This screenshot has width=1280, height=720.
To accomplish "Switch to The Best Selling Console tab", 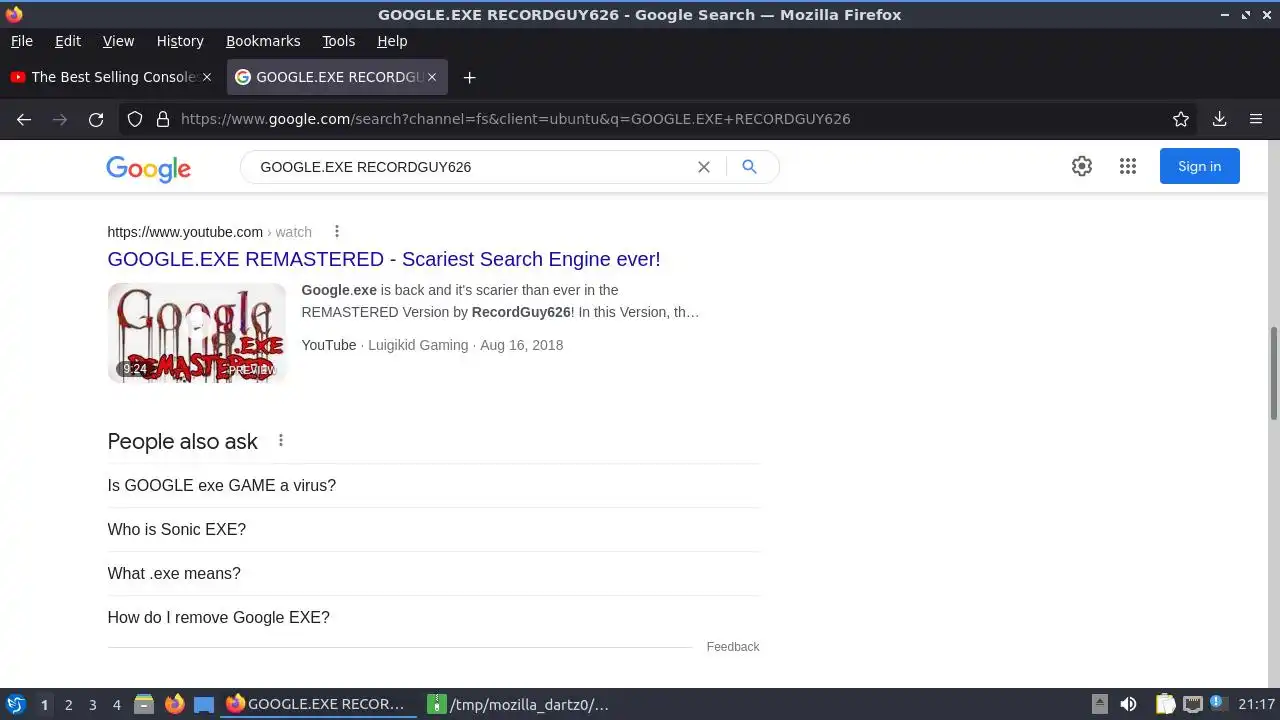I will click(110, 77).
